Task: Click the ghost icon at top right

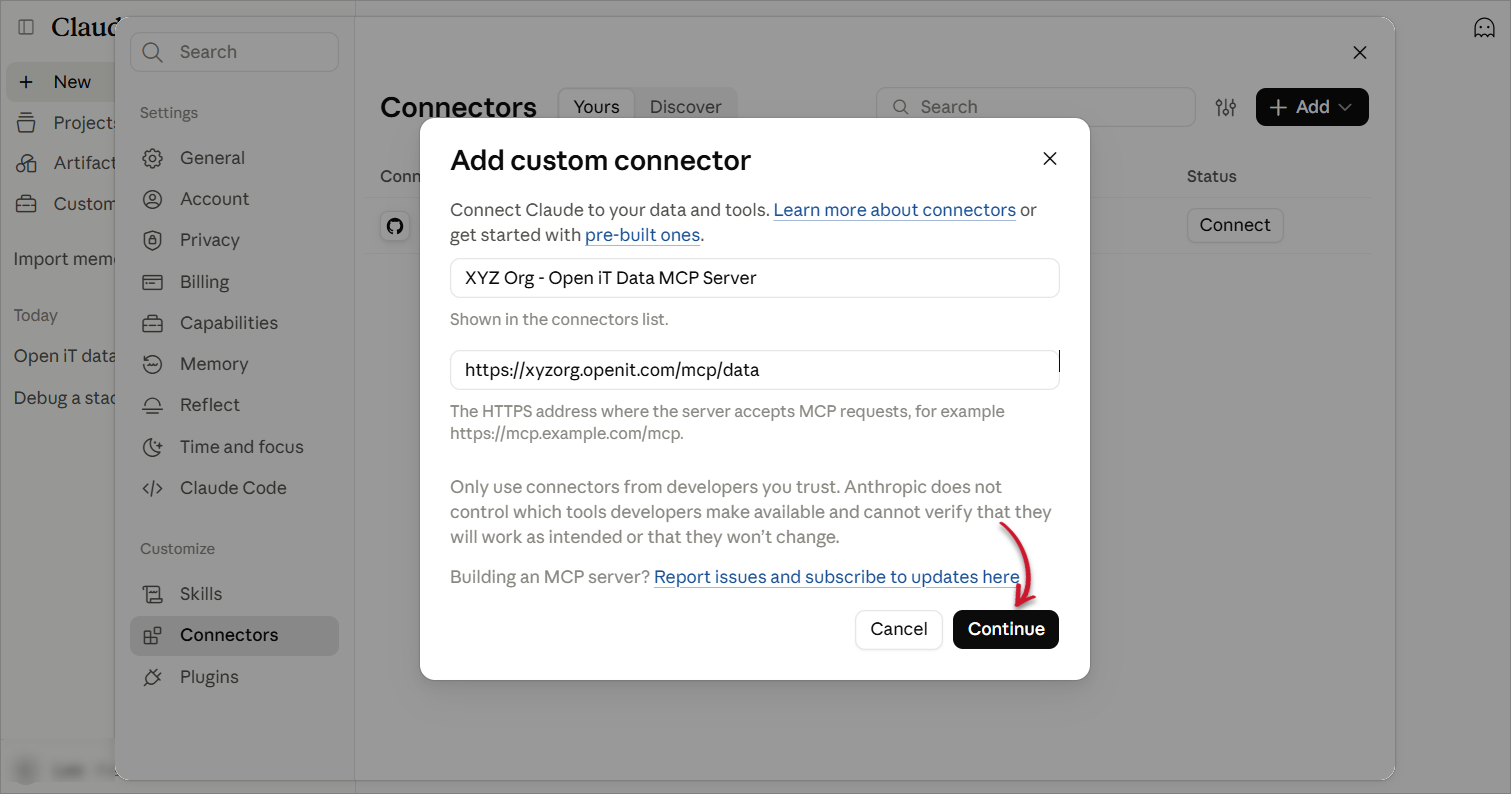Action: 1484,28
